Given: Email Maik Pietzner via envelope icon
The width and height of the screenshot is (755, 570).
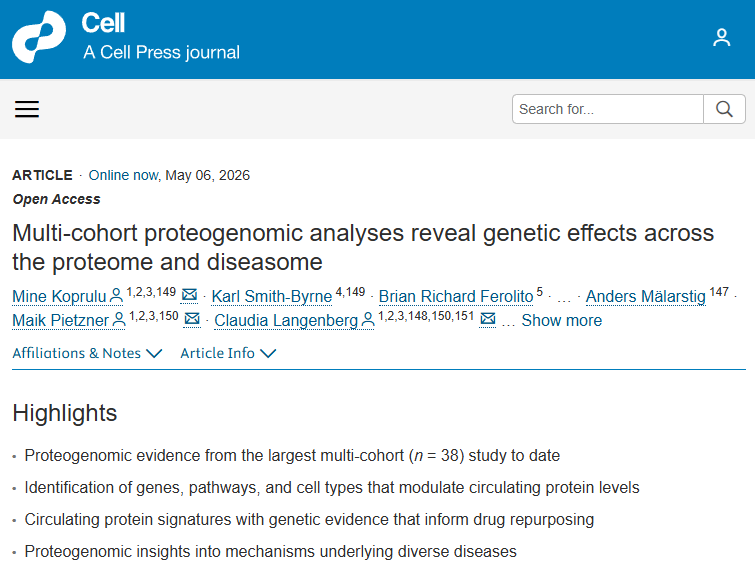Looking at the screenshot, I should pos(192,319).
